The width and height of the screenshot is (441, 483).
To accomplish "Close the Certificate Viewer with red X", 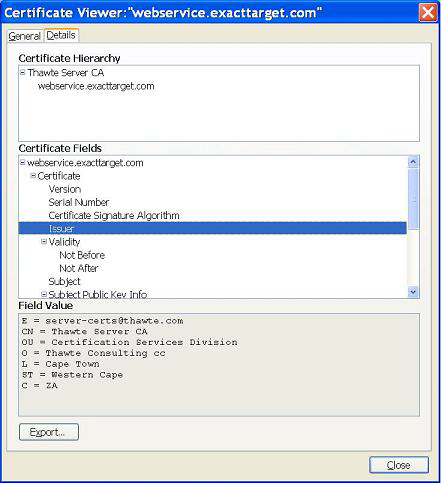I will pyautogui.click(x=428, y=13).
